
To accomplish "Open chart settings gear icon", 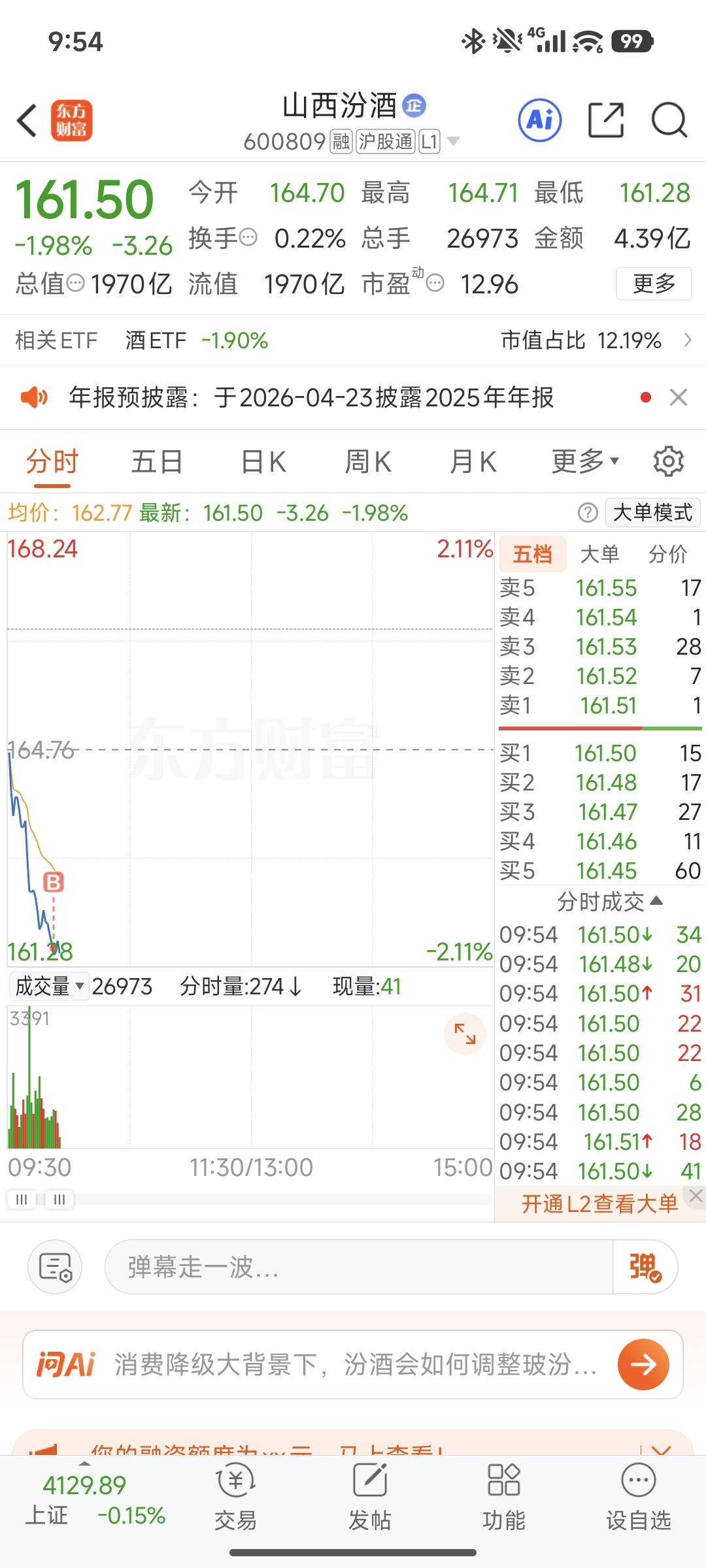I will (669, 461).
